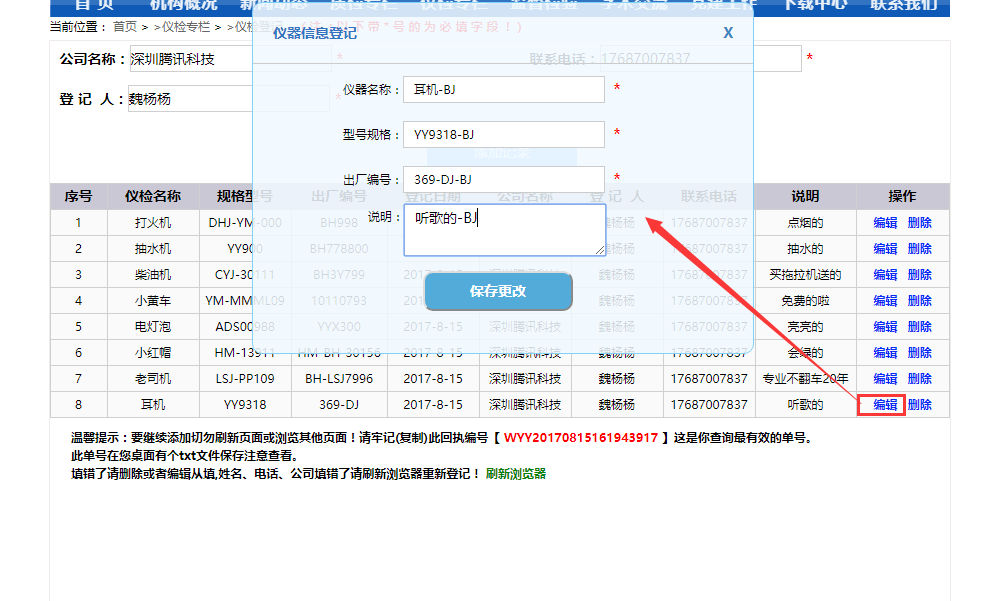The height and width of the screenshot is (601, 988).
Task: Click 编辑 for the 柴油机 row
Action: 885,275
